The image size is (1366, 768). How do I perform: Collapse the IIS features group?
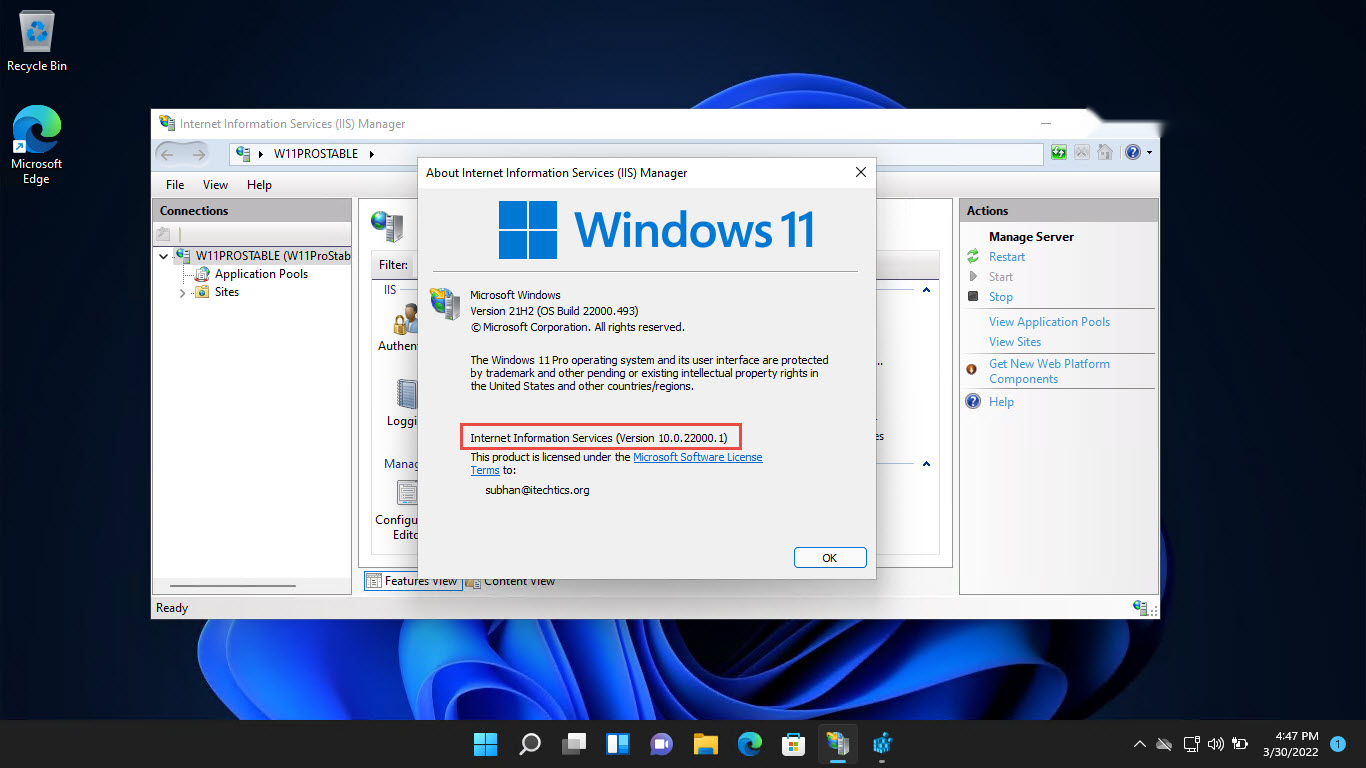click(x=926, y=290)
